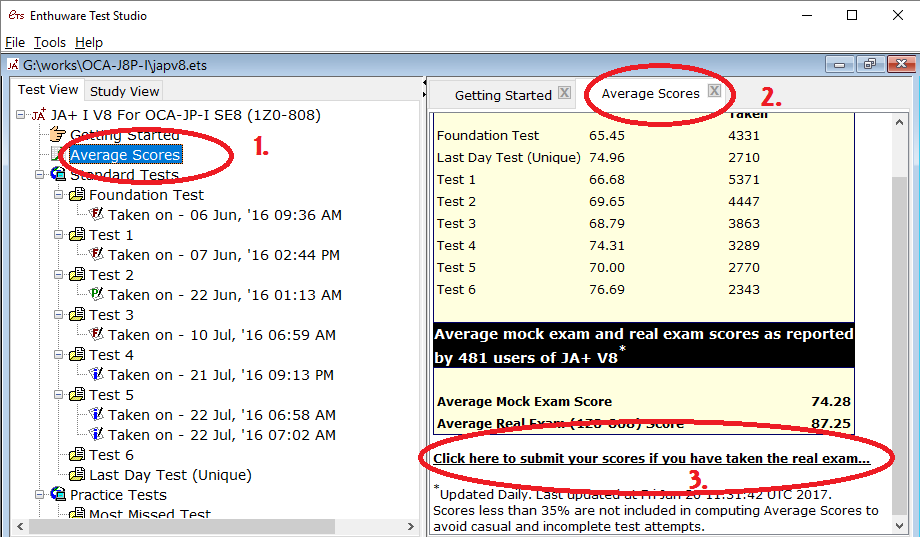Click the Practice Tests globe icon

click(58, 494)
